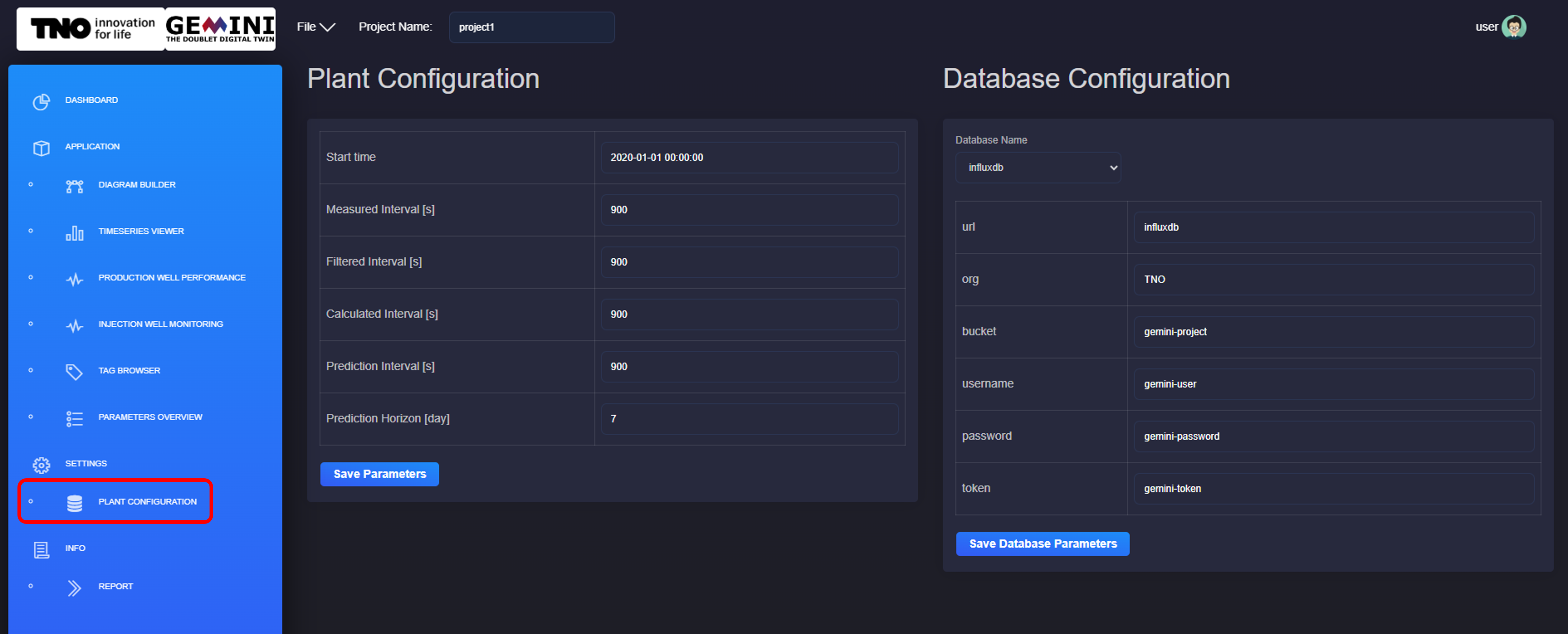Click the Dashboard pie chart icon
Viewport: 1568px width, 634px height.
[x=41, y=102]
